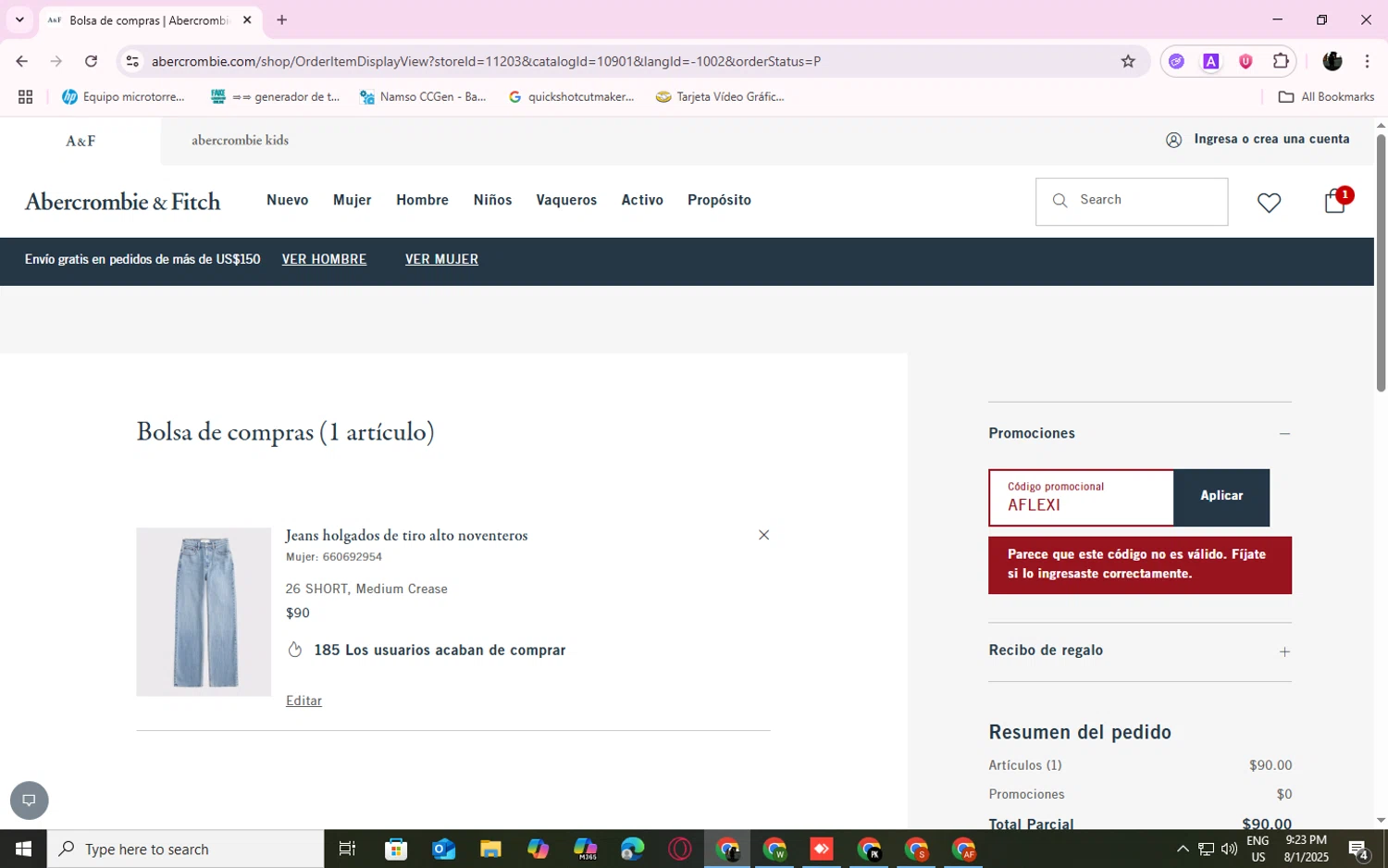Image resolution: width=1388 pixels, height=868 pixels.
Task: Open All Bookmarks folder
Action: tap(1326, 96)
